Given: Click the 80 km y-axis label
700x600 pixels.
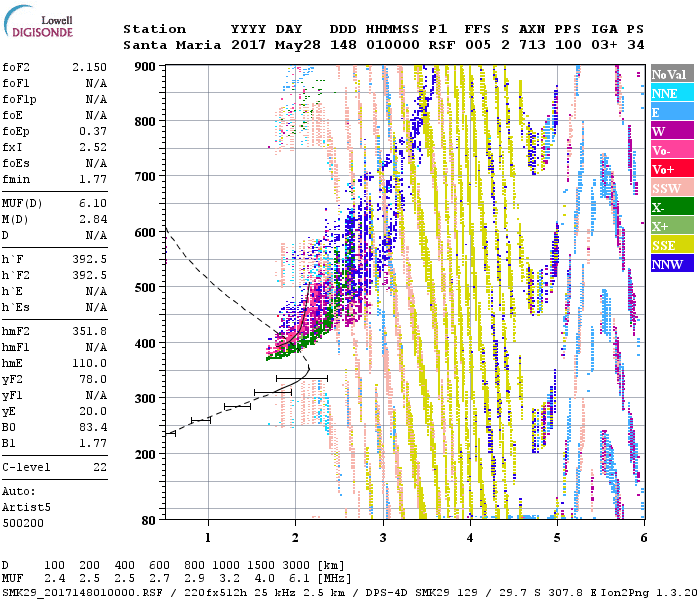Looking at the screenshot, I should (149, 520).
